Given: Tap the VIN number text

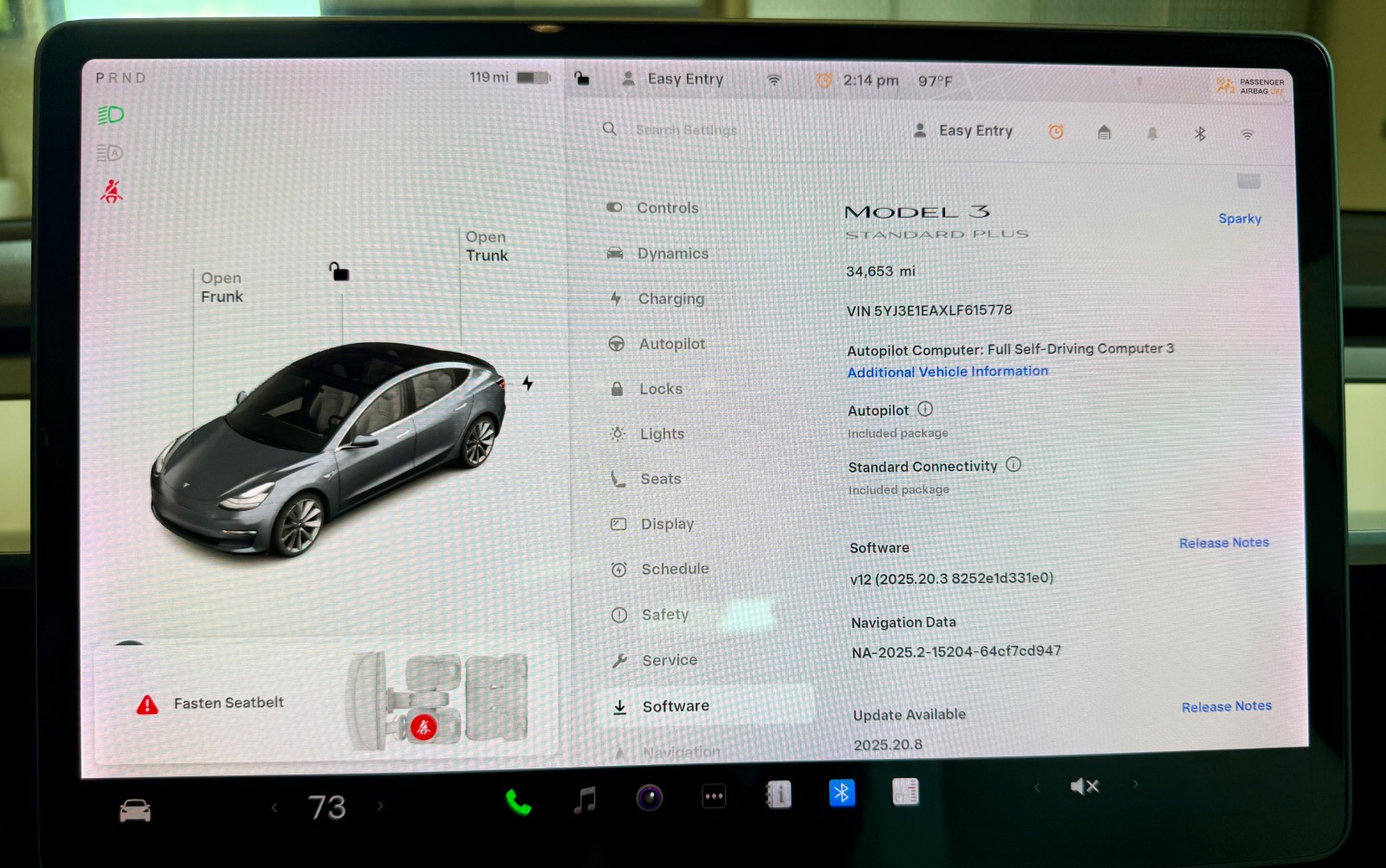Looking at the screenshot, I should click(x=929, y=310).
